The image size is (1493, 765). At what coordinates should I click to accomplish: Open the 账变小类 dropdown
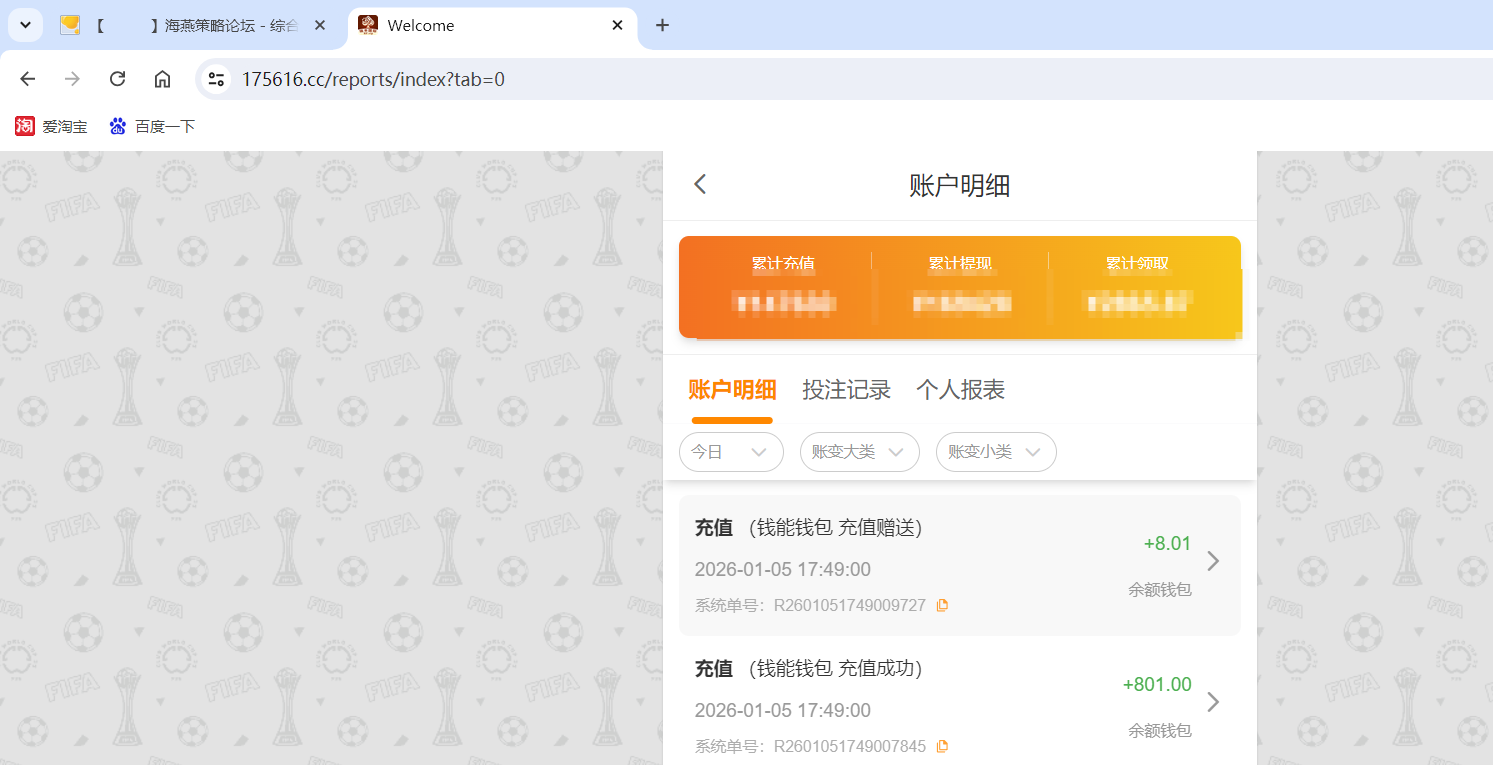point(996,452)
